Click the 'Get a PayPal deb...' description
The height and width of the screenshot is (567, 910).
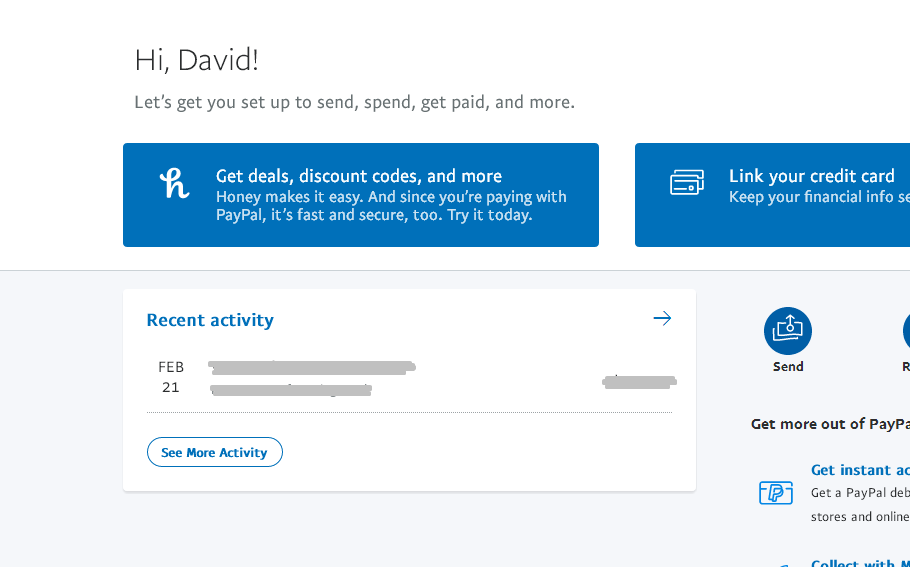(x=859, y=493)
